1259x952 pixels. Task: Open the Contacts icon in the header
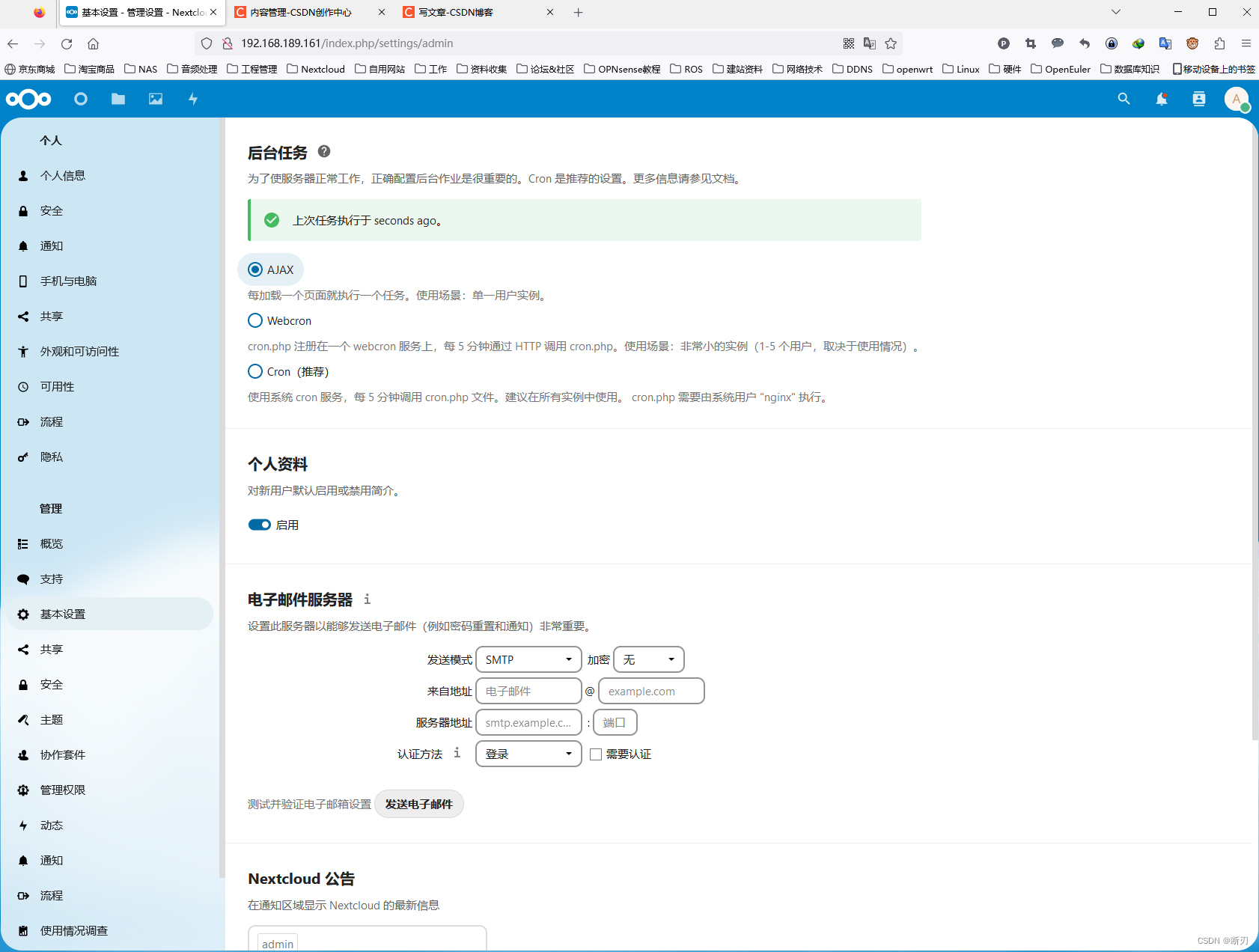click(x=1198, y=98)
